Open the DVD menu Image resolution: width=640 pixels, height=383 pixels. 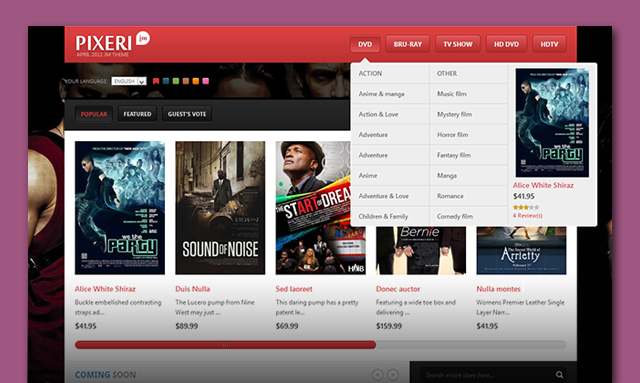click(365, 44)
